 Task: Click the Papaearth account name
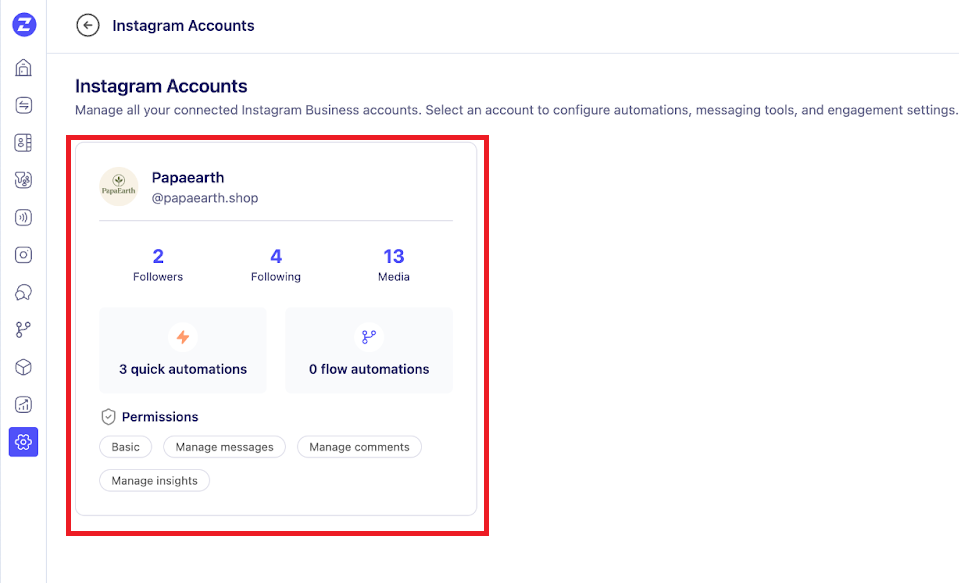pyautogui.click(x=188, y=178)
